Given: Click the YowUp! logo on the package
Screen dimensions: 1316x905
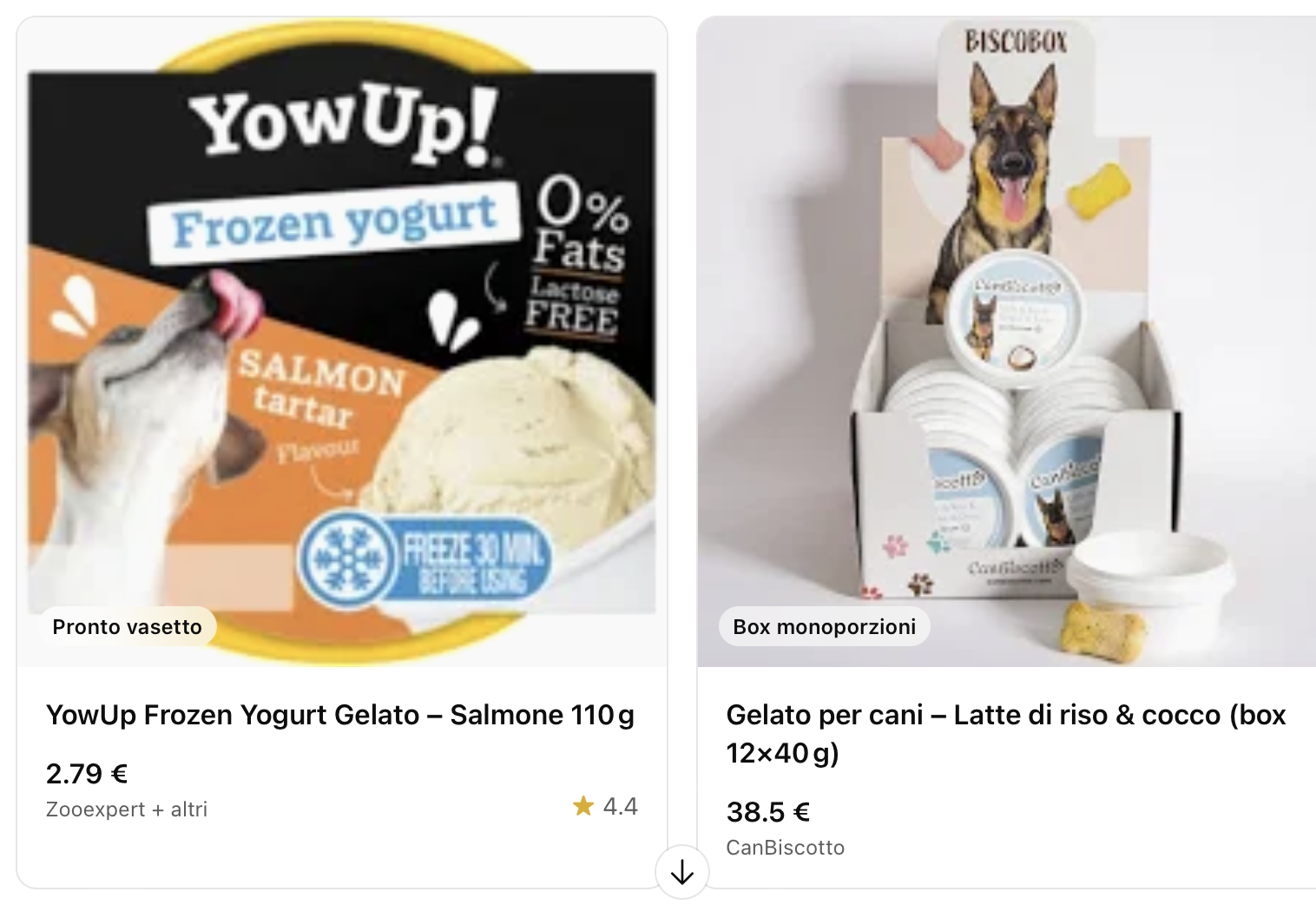Looking at the screenshot, I should (344, 125).
